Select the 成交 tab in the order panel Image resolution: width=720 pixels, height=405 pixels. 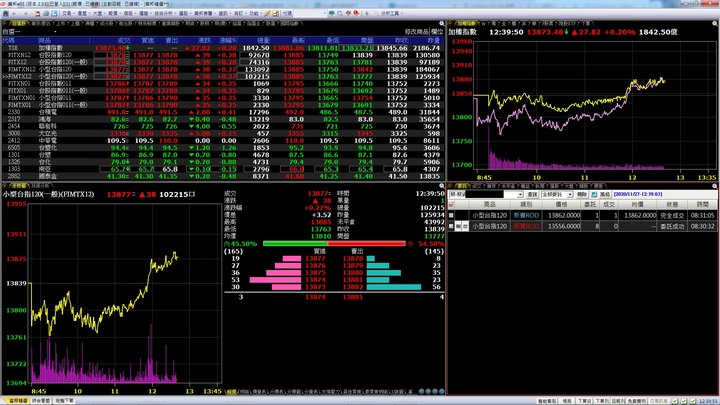point(476,186)
